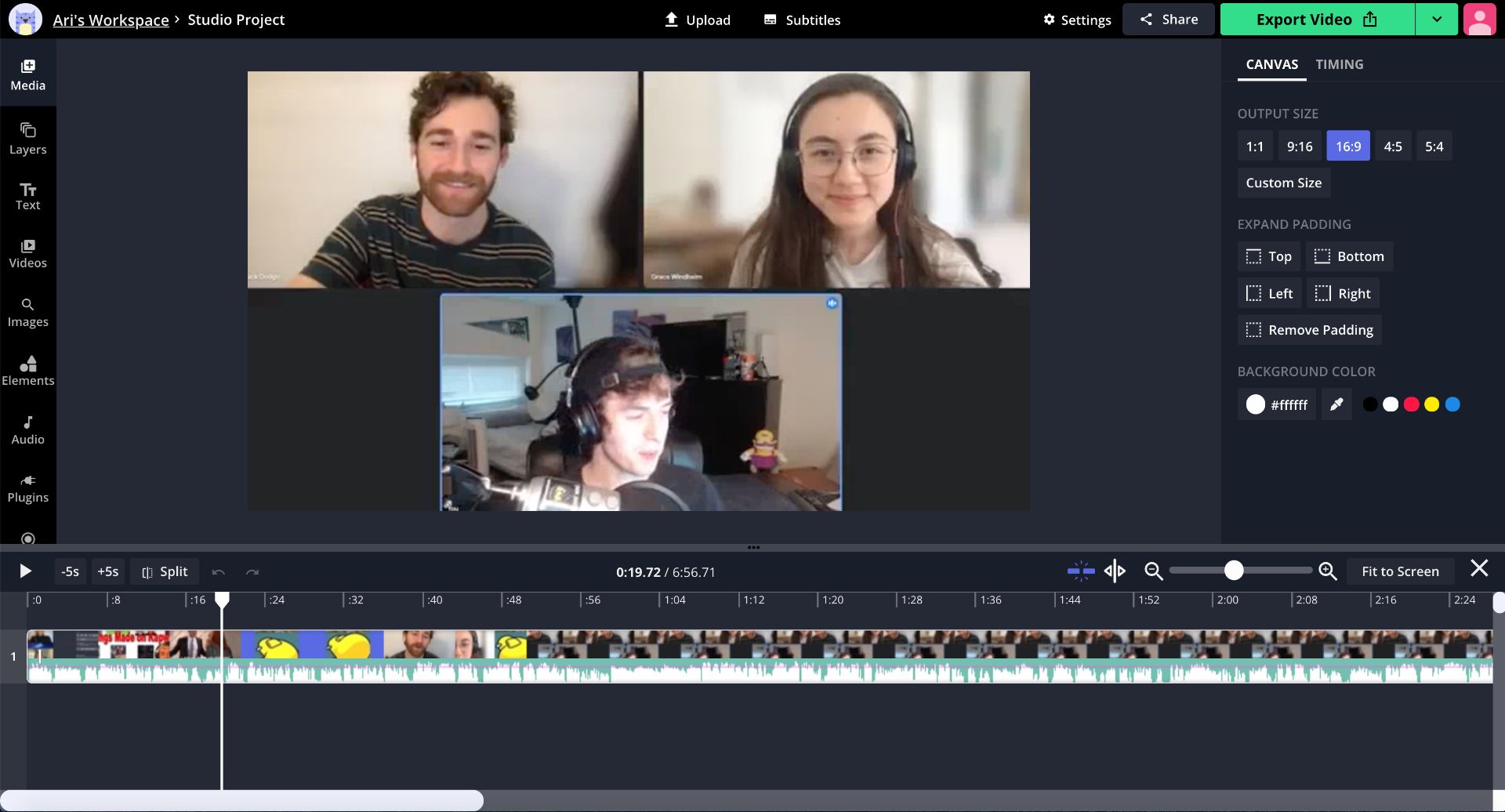The image size is (1505, 812).
Task: Open the Audio panel
Action: (x=28, y=430)
